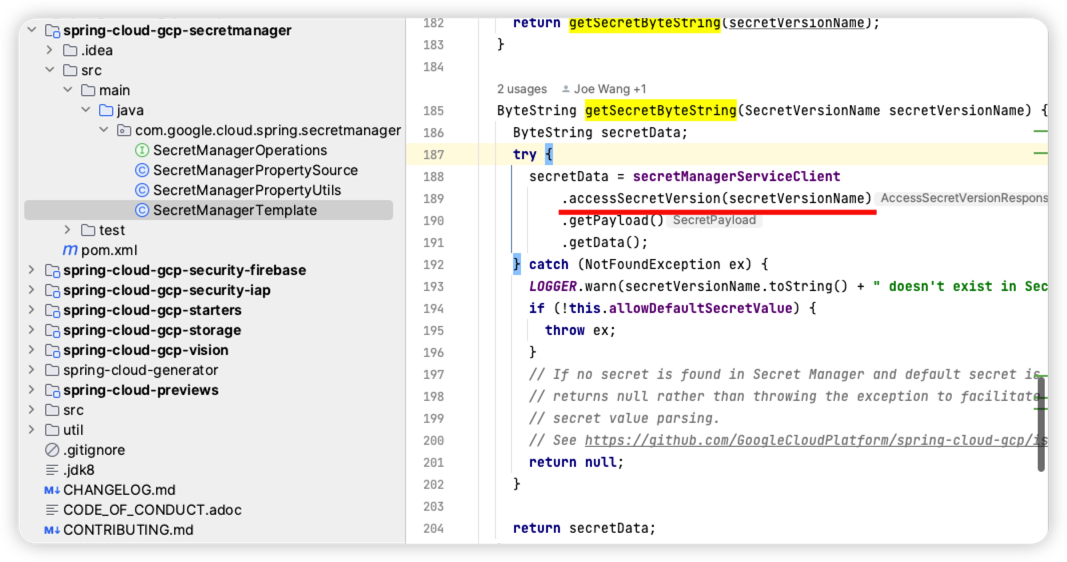1067x562 pixels.
Task: Expand the test folder
Action: tap(67, 230)
